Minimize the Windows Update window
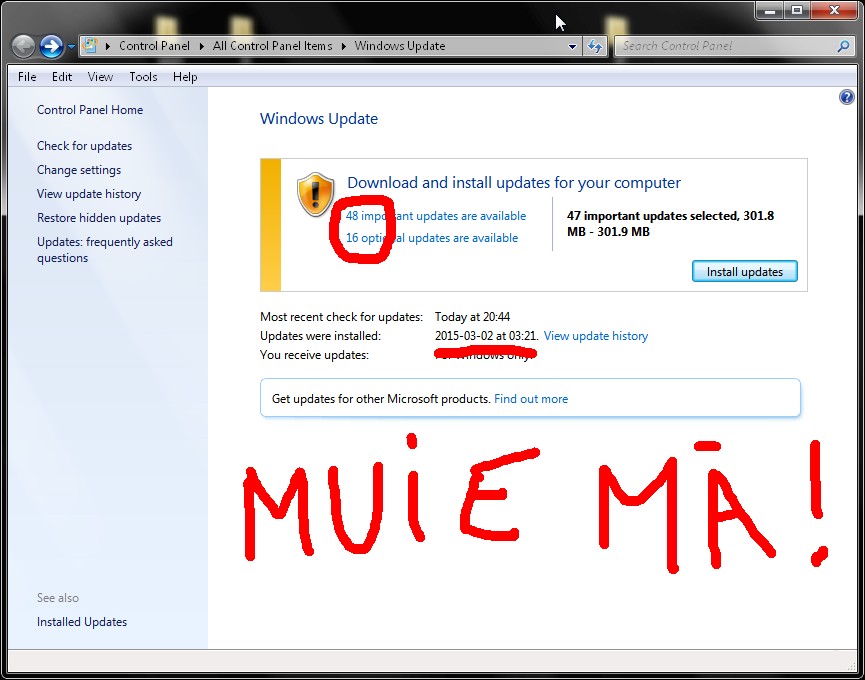Viewport: 865px width, 680px height. click(770, 10)
